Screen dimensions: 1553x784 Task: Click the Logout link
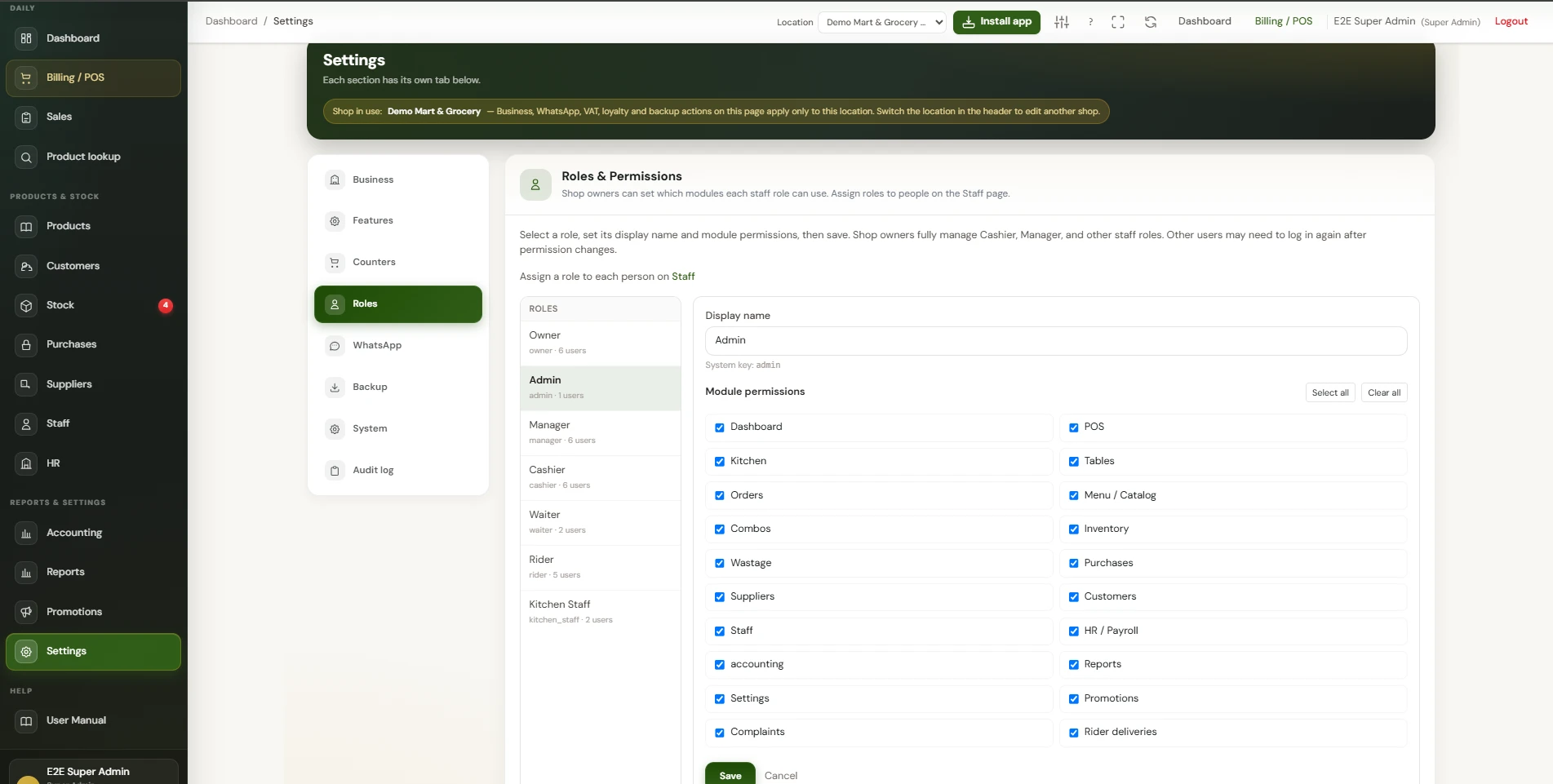pyautogui.click(x=1511, y=21)
